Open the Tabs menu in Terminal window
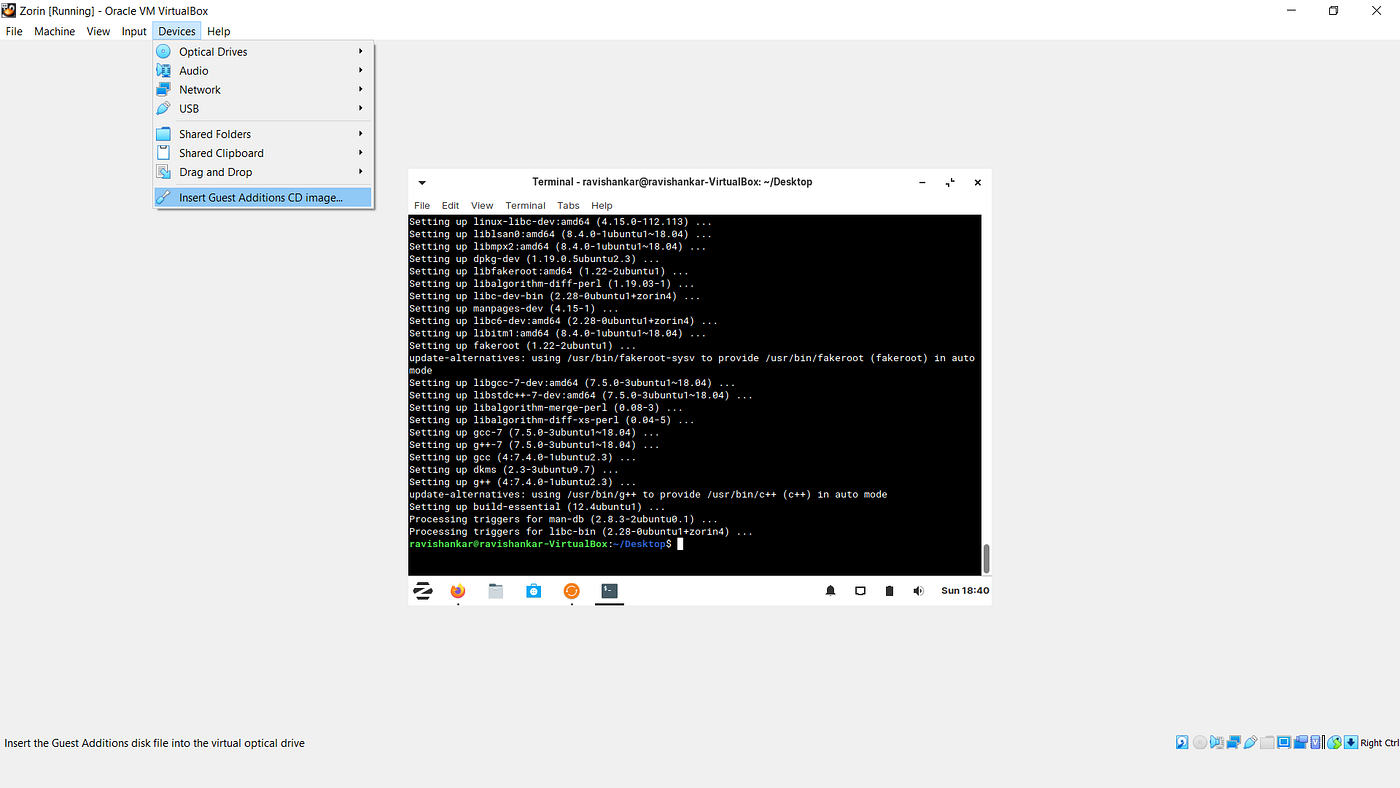 [x=568, y=205]
